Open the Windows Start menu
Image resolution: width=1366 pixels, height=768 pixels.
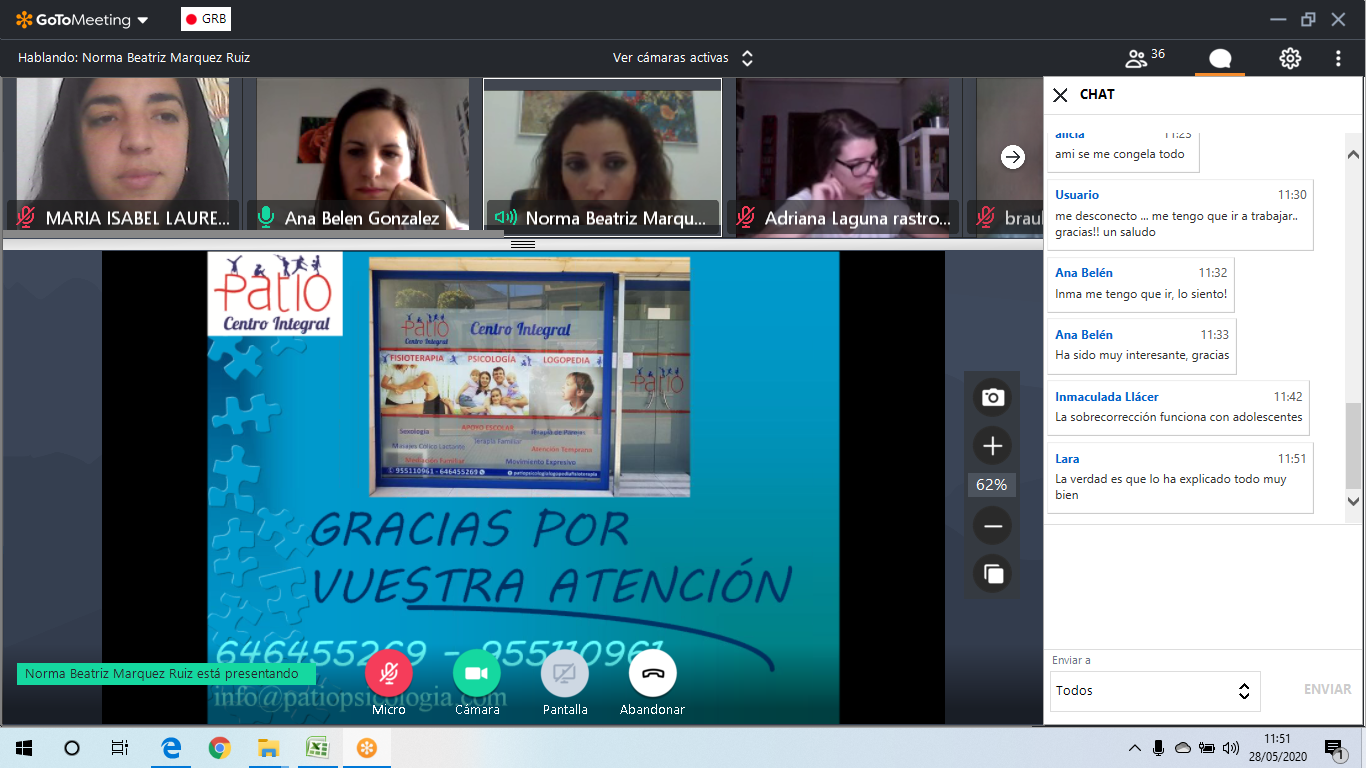point(24,747)
